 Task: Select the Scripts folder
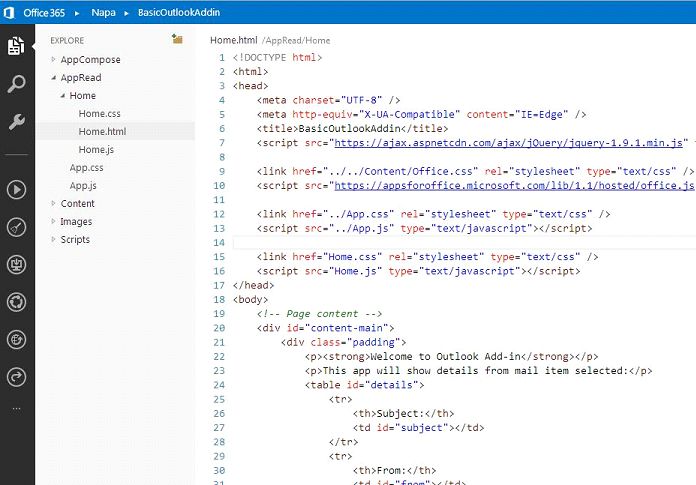tap(75, 239)
